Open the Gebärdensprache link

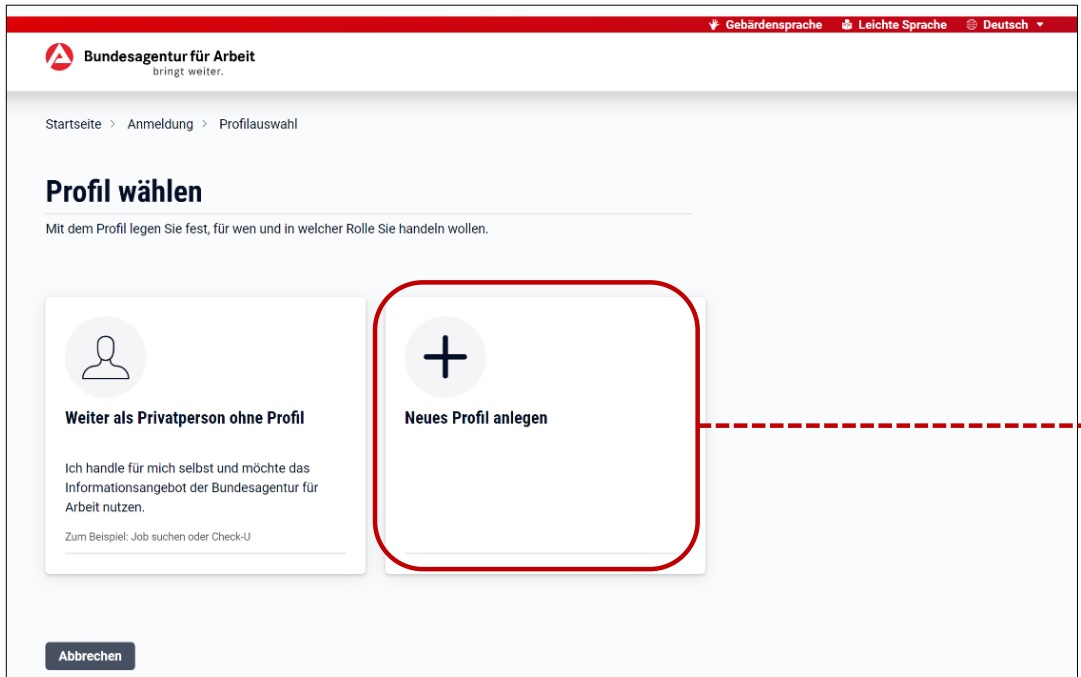tap(773, 25)
